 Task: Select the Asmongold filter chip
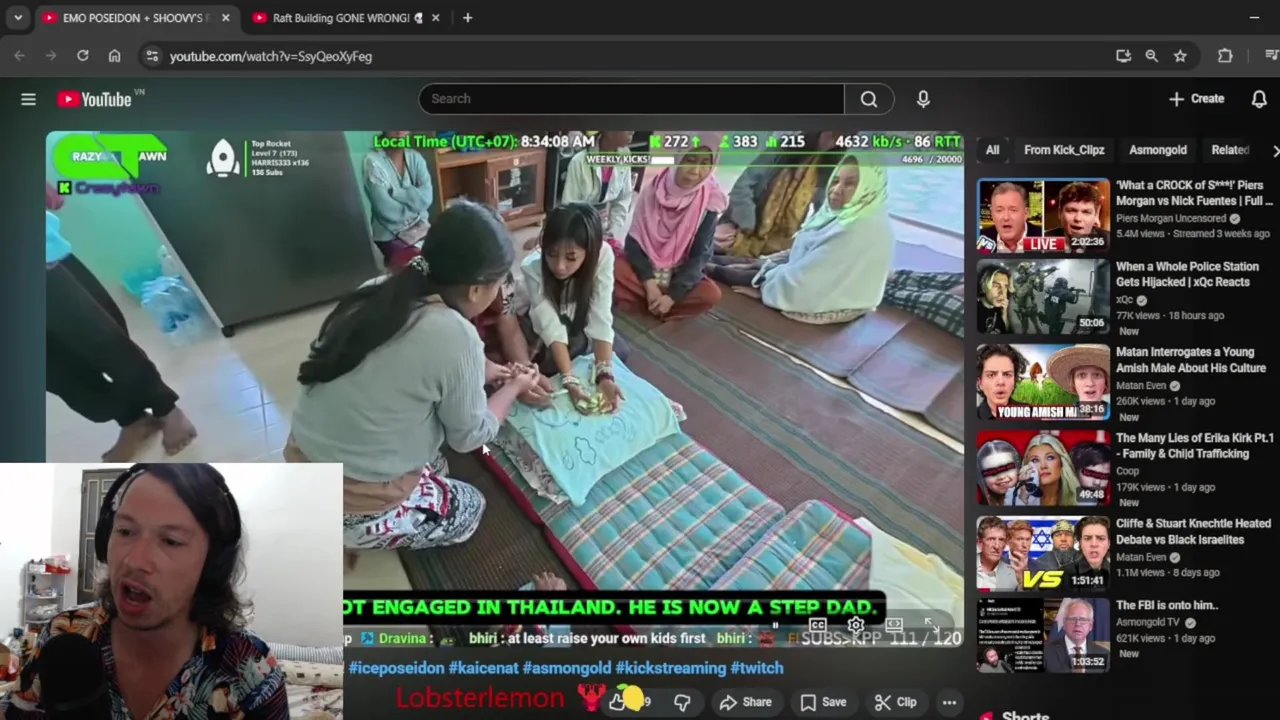coord(1158,150)
